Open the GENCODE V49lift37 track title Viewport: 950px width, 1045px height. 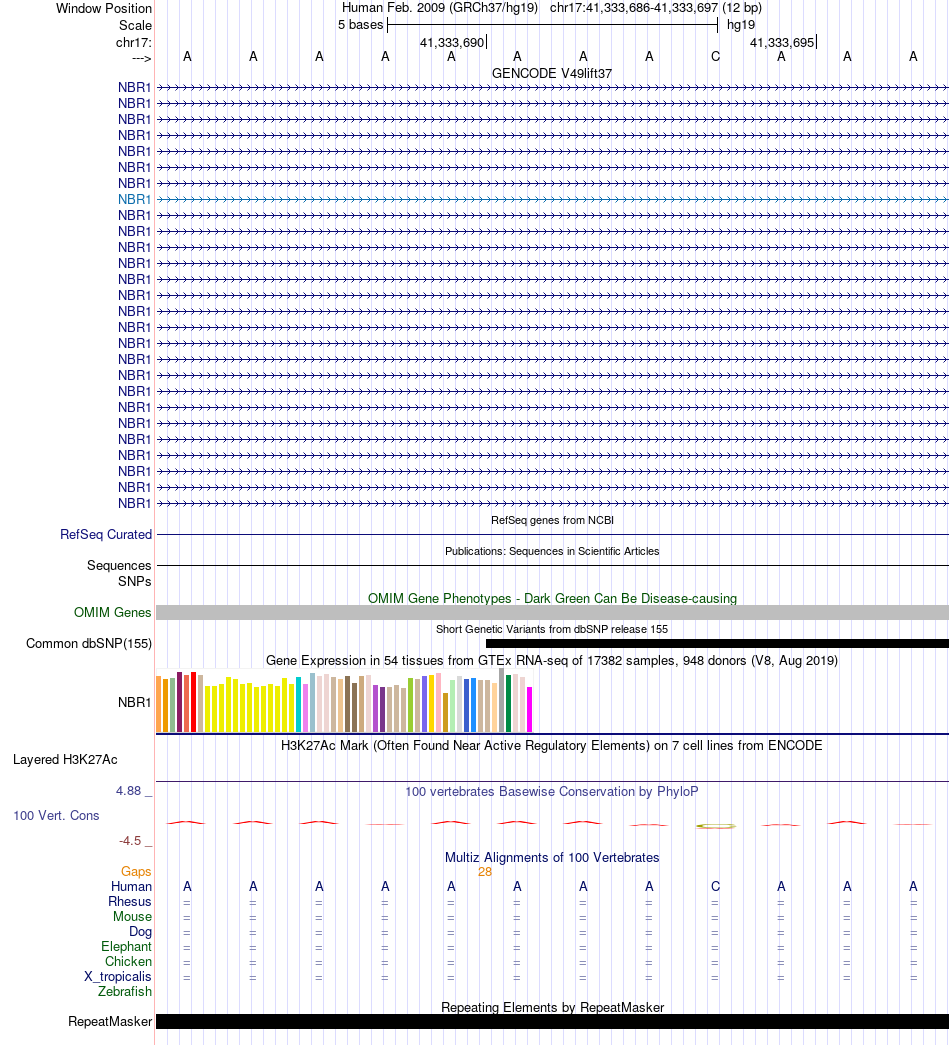551,73
